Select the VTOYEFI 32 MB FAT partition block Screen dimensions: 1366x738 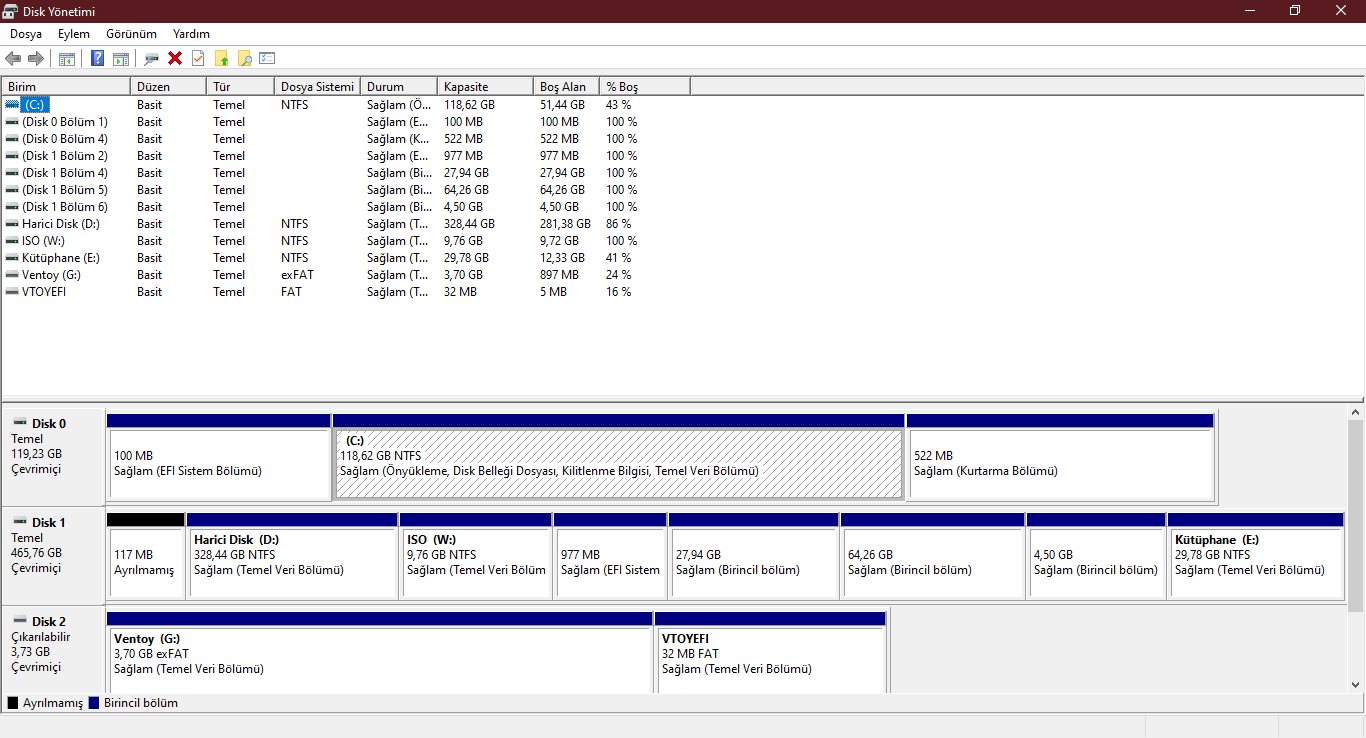[770, 652]
